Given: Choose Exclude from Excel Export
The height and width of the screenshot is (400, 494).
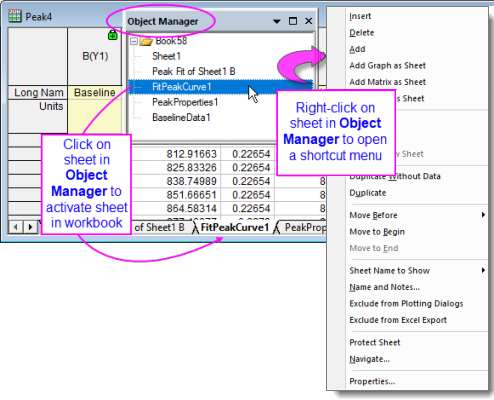Looking at the screenshot, I should tap(398, 320).
